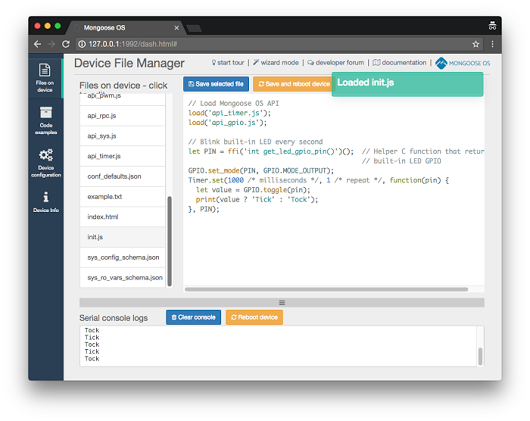
Task: Switch to wizard mode link
Action: tap(276, 63)
